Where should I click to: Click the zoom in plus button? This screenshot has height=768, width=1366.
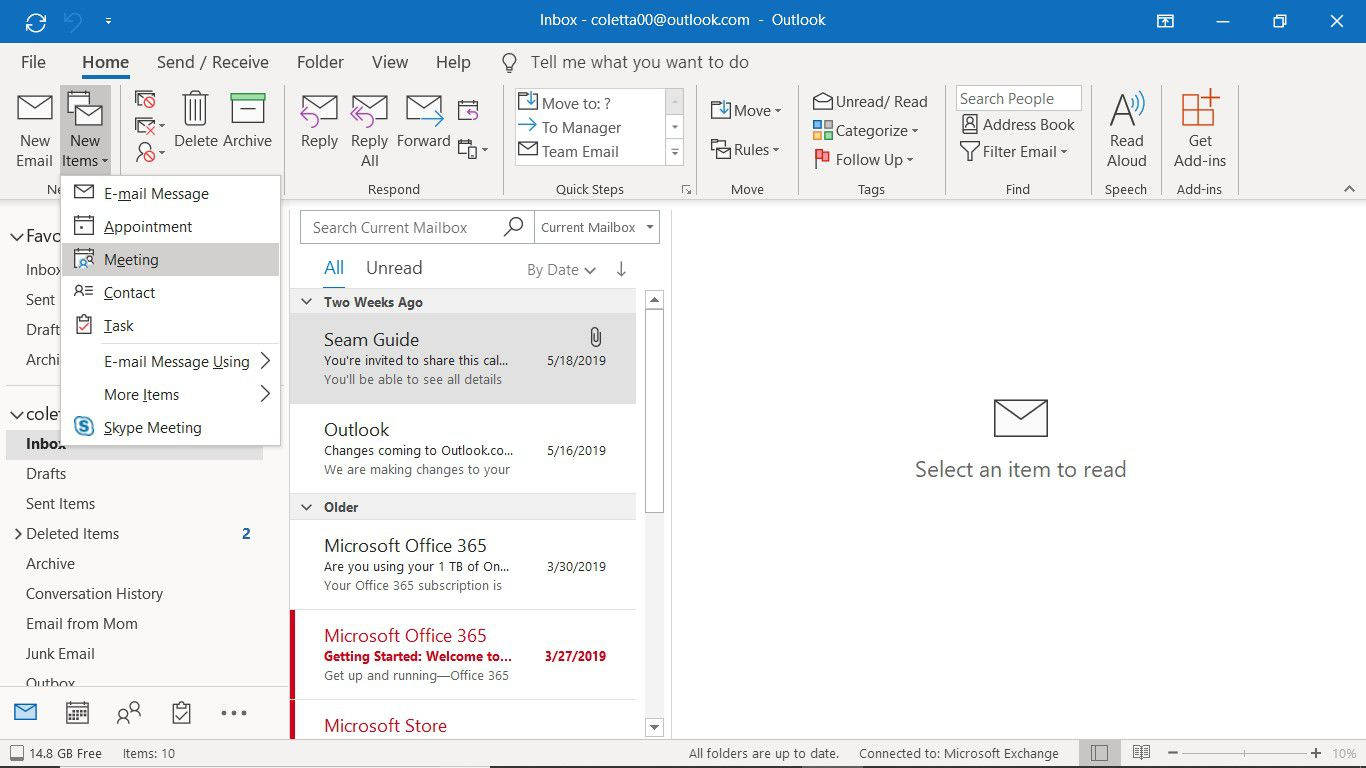[x=1318, y=753]
